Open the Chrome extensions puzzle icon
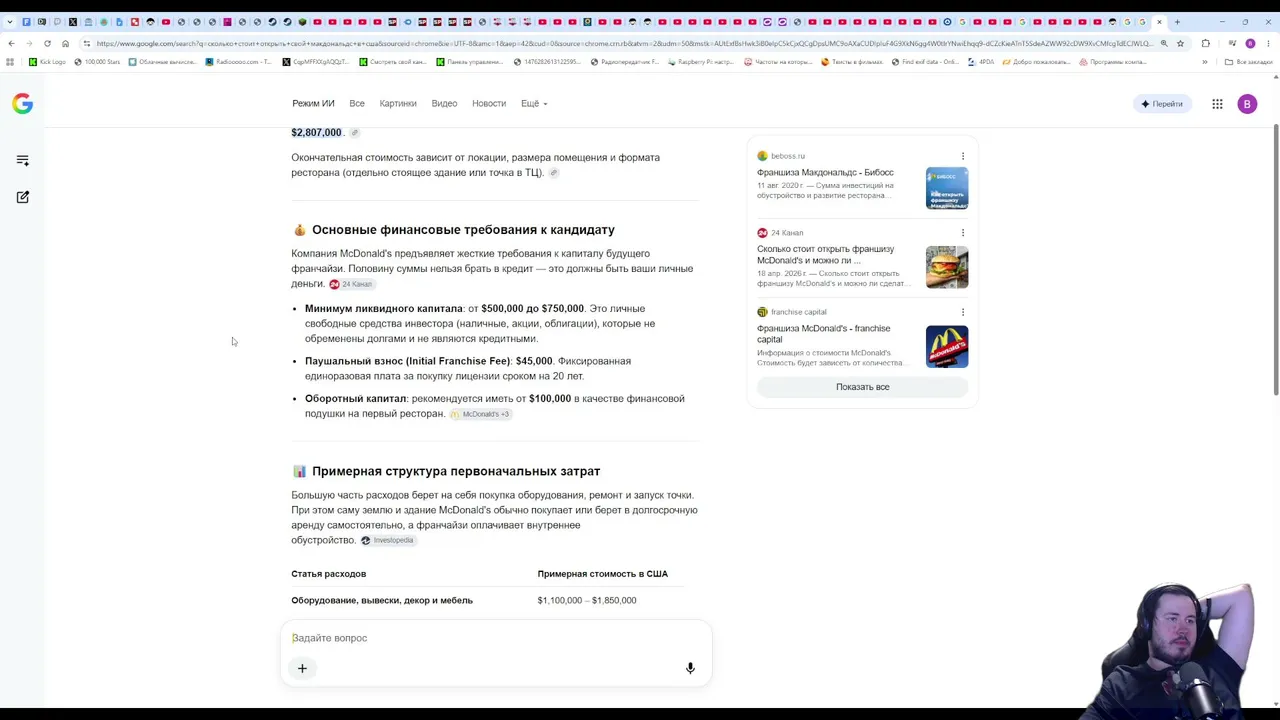This screenshot has width=1280, height=720. [x=1205, y=43]
